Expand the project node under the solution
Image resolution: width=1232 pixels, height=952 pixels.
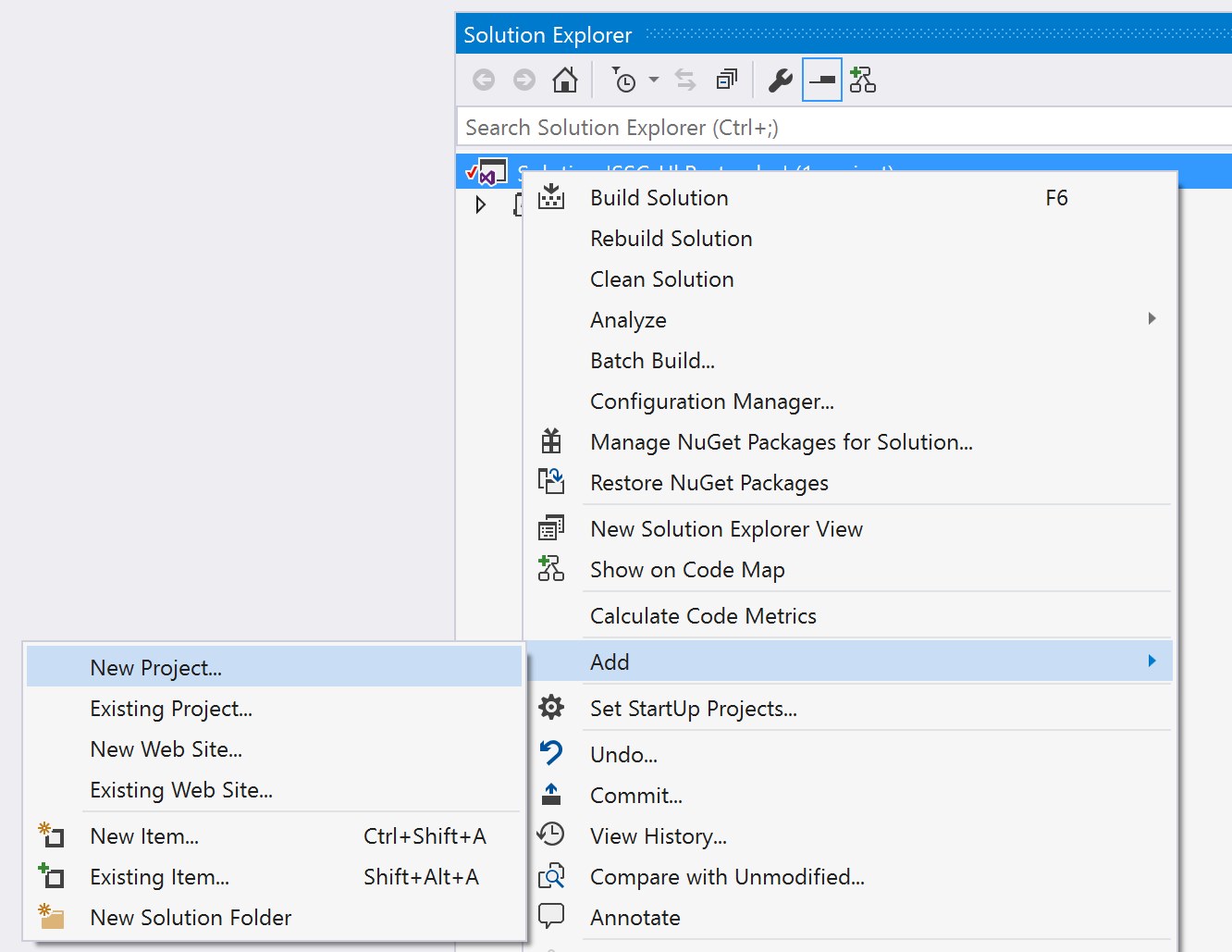click(480, 204)
